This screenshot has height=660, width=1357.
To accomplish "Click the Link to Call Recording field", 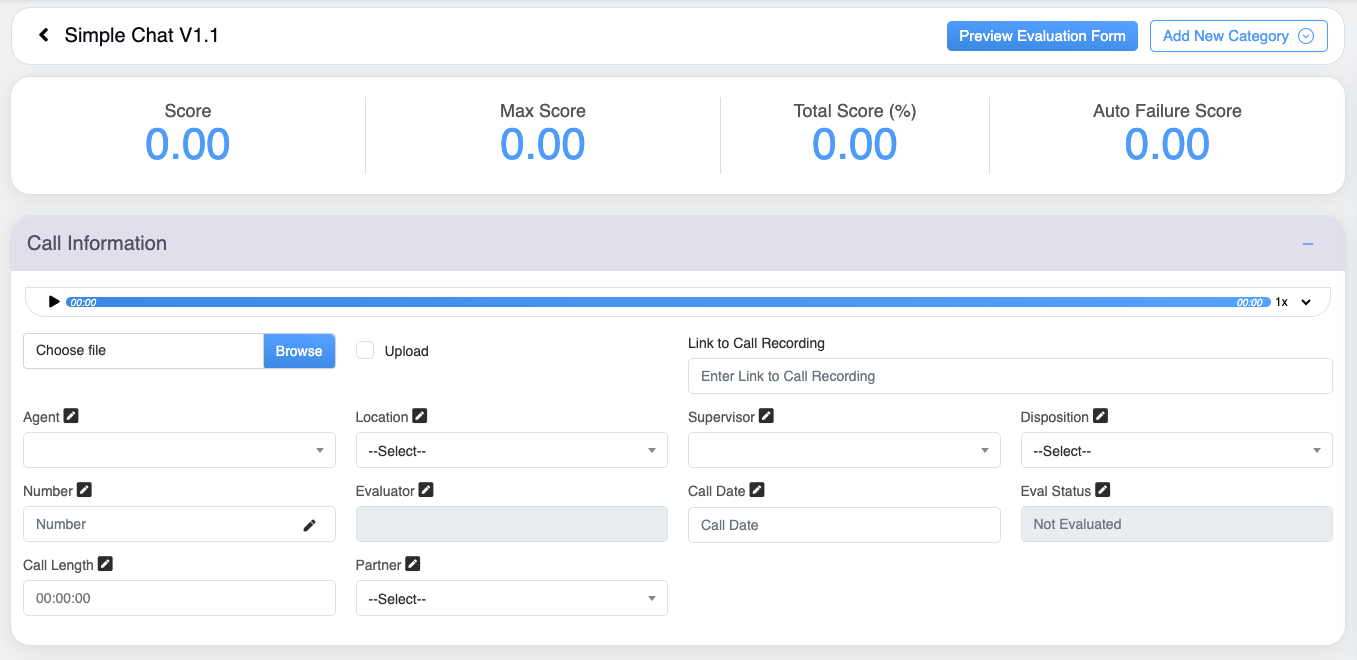I will pyautogui.click(x=1010, y=376).
